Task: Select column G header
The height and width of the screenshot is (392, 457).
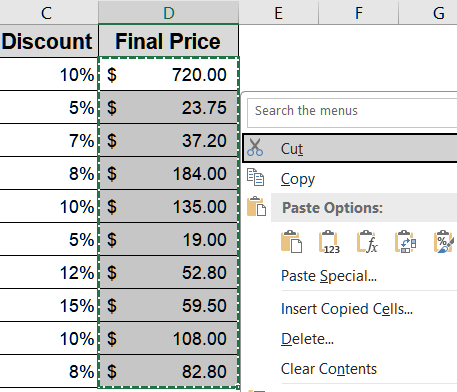Action: [428, 12]
